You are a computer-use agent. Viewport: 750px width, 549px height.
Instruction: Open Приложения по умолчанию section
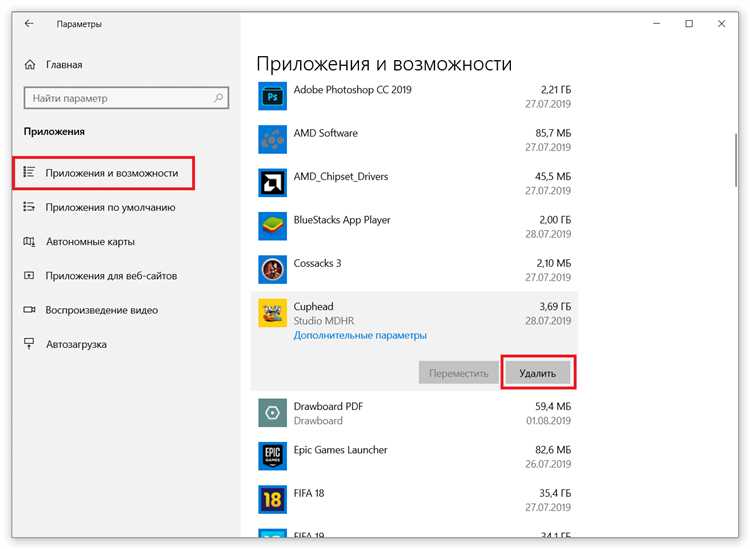click(x=110, y=207)
